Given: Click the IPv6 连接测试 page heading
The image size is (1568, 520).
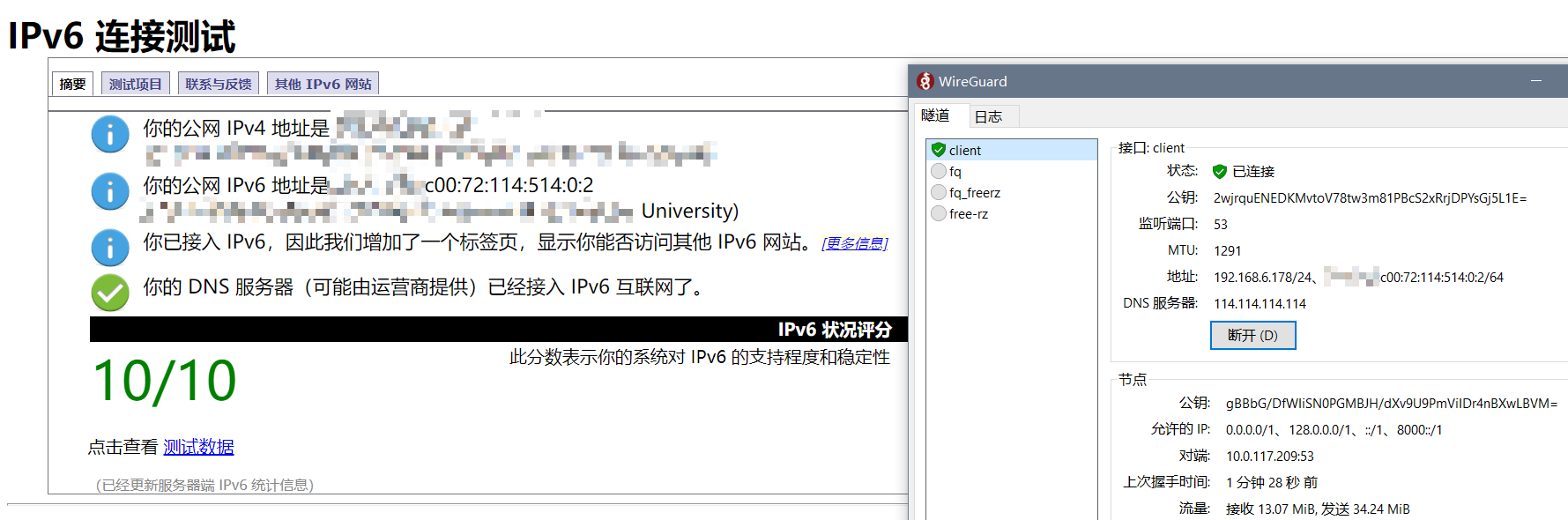Looking at the screenshot, I should (x=122, y=36).
